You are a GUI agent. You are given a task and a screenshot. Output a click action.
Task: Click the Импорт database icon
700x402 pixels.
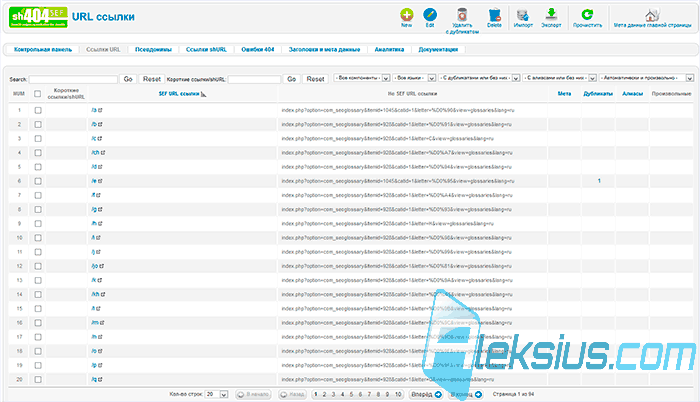click(523, 15)
